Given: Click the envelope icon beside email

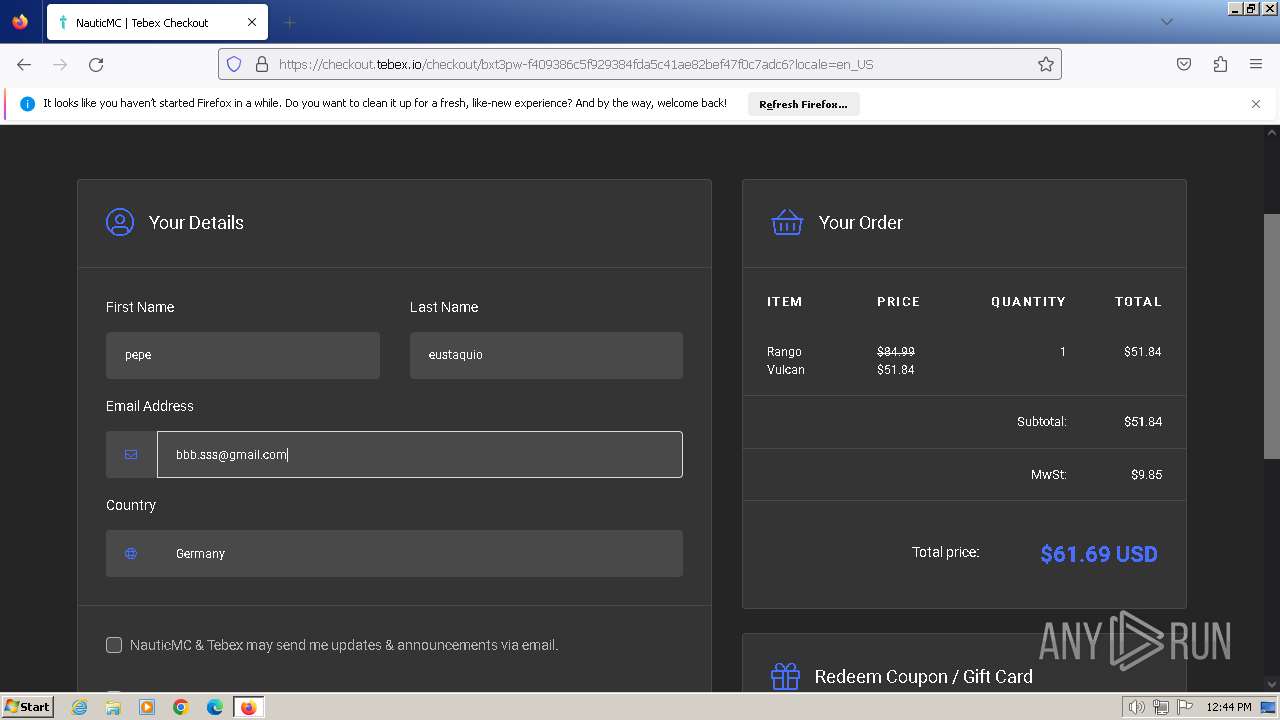Looking at the screenshot, I should tap(131, 454).
